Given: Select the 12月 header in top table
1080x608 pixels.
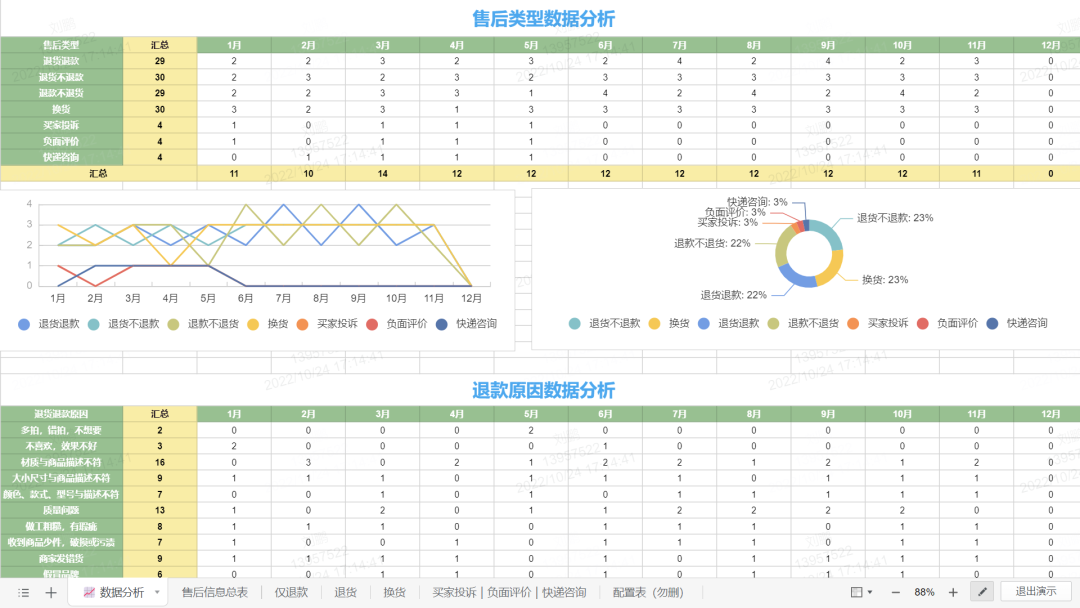Looking at the screenshot, I should click(x=1047, y=45).
